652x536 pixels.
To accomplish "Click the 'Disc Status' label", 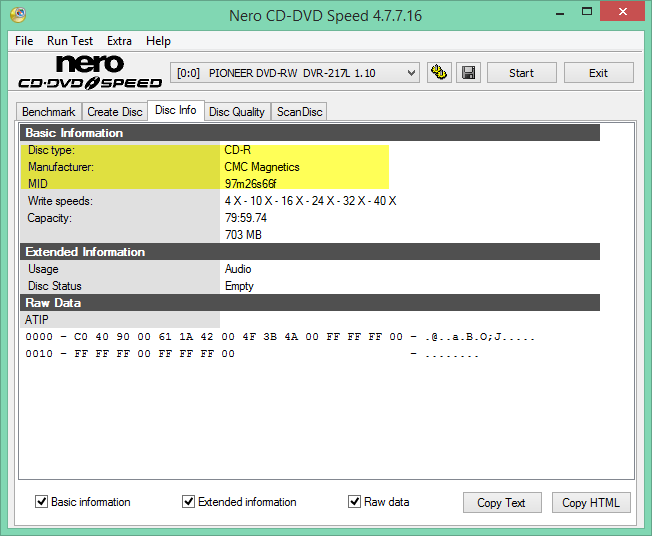I will pyautogui.click(x=54, y=286).
